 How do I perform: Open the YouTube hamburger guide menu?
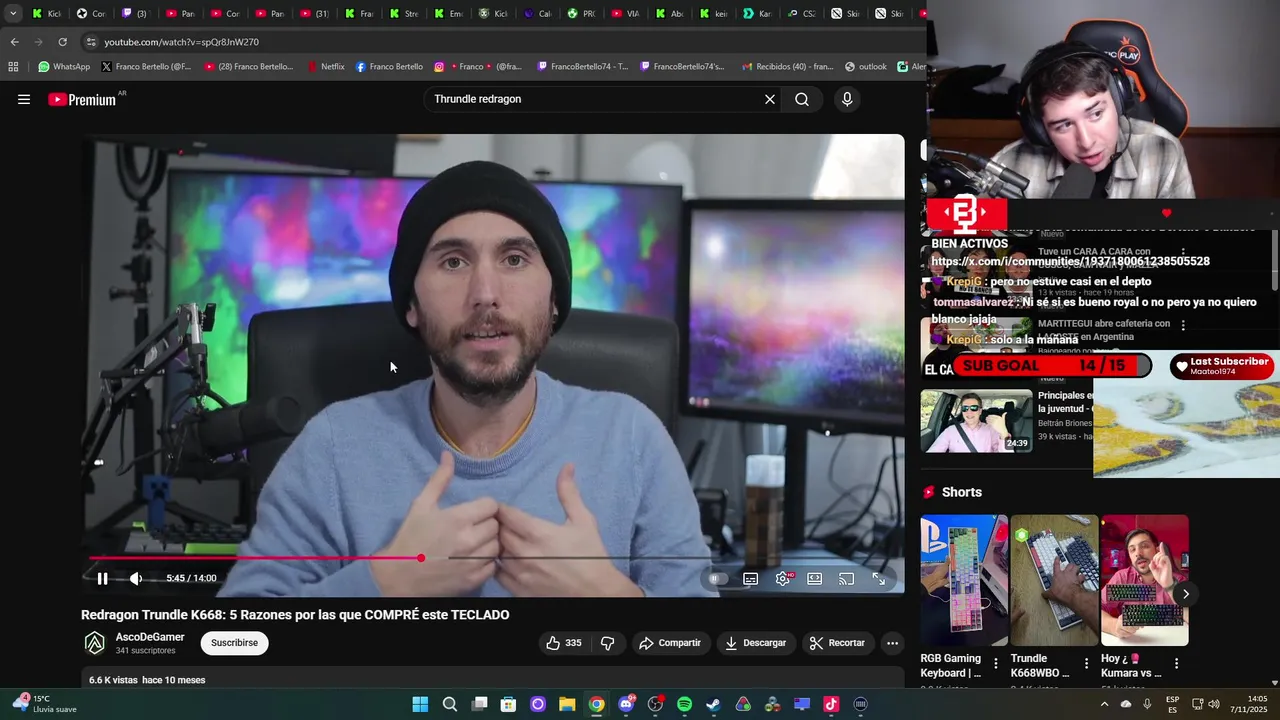coord(24,99)
